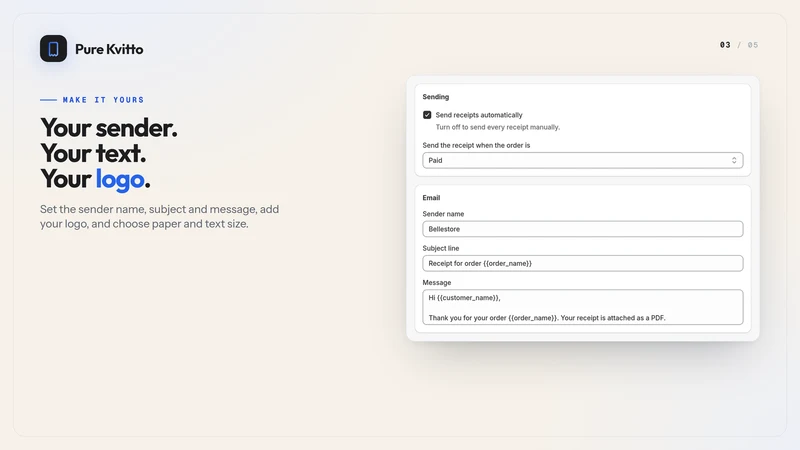Image resolution: width=800 pixels, height=450 pixels.
Task: Click the 'Your text.' headline line
Action: coord(93,153)
